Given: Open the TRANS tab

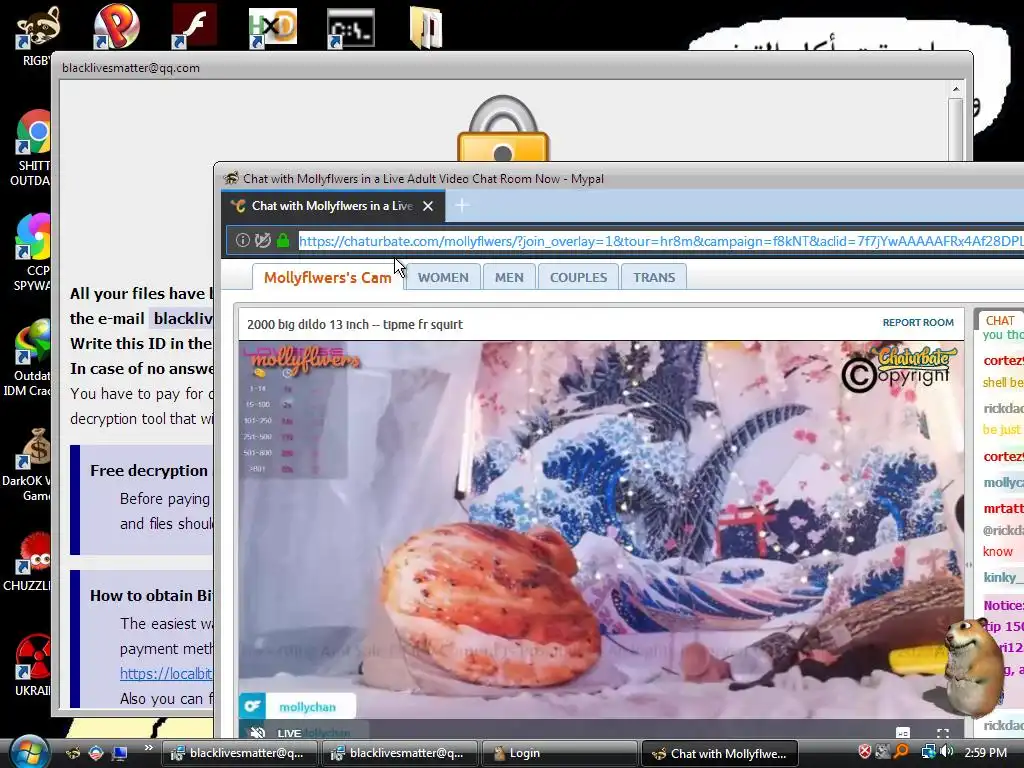Looking at the screenshot, I should 654,278.
